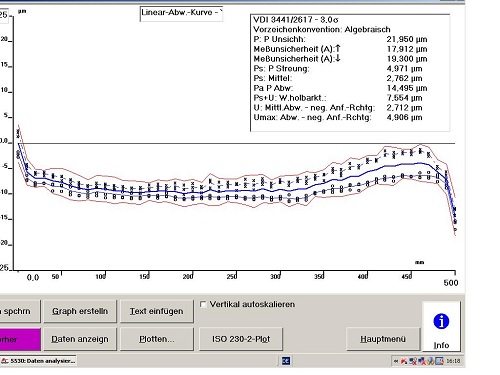Click the Graph erstelln button

(x=80, y=311)
